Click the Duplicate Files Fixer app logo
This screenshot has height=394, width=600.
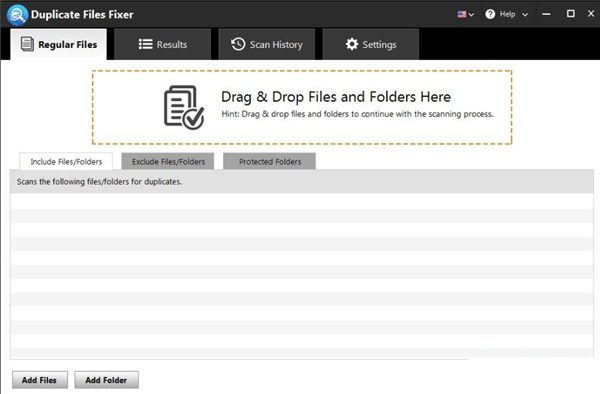[x=17, y=15]
